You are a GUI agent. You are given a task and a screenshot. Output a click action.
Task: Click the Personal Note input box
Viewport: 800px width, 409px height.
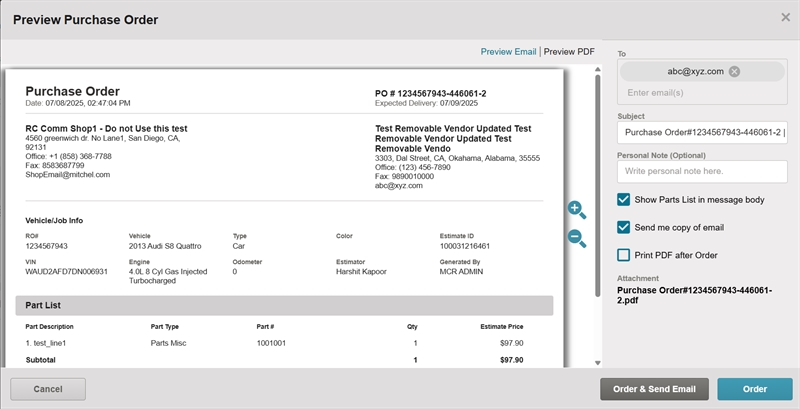tap(702, 171)
